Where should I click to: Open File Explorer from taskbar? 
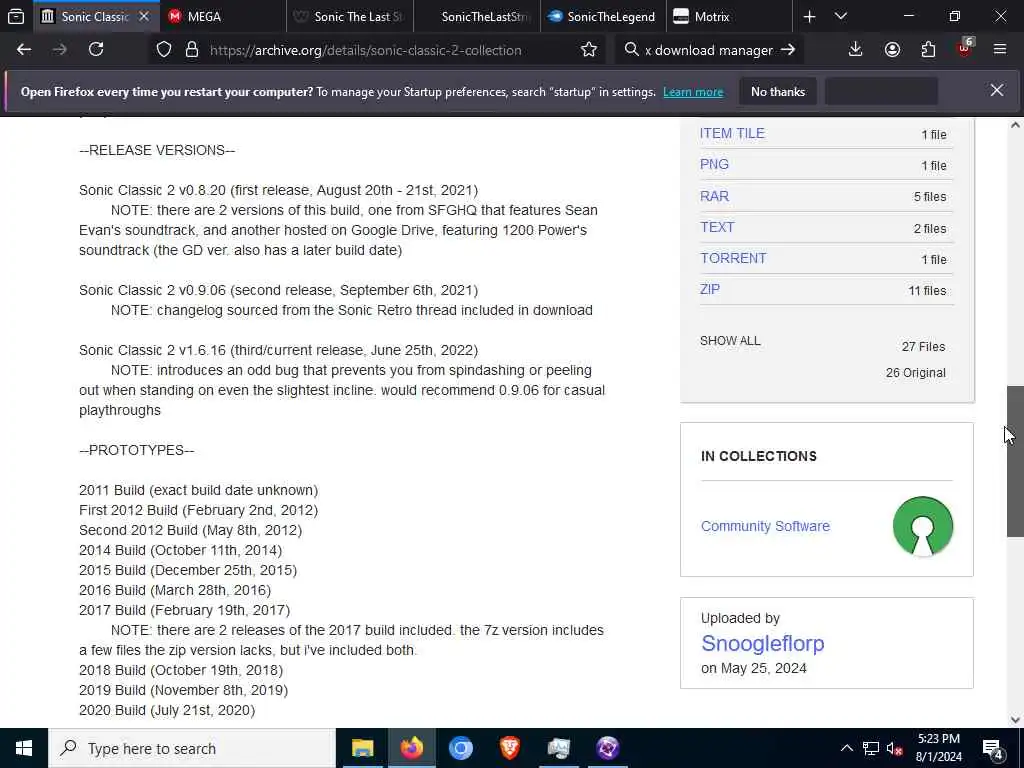point(362,748)
